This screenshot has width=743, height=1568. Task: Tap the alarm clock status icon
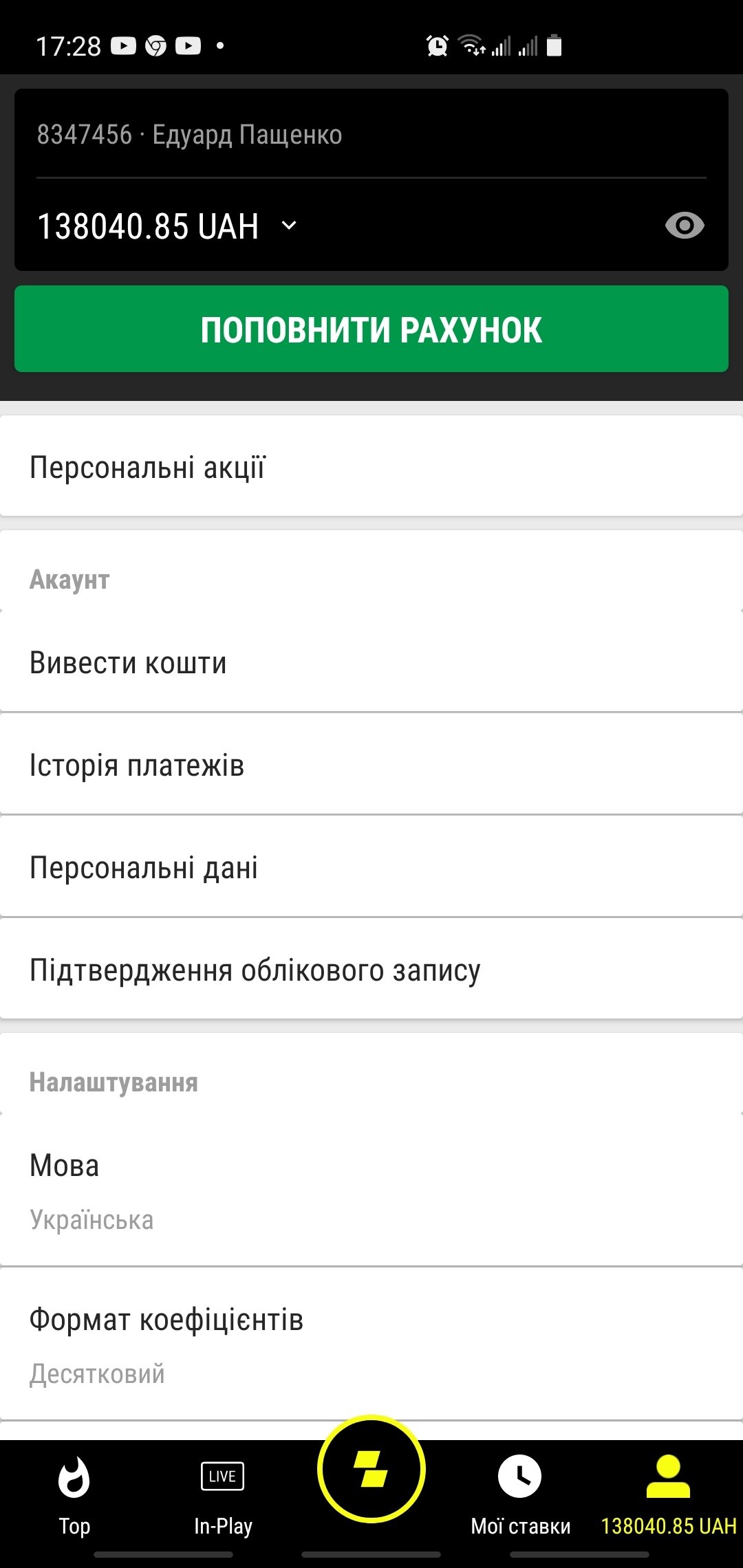(438, 46)
